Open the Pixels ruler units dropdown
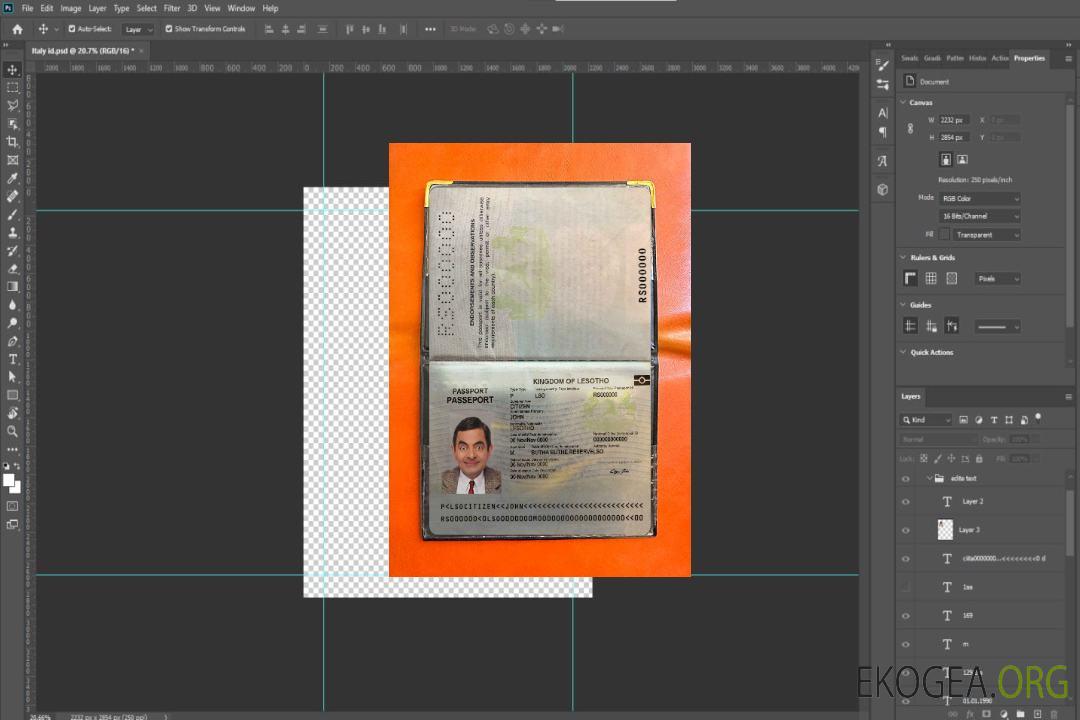This screenshot has width=1080, height=720. point(998,278)
